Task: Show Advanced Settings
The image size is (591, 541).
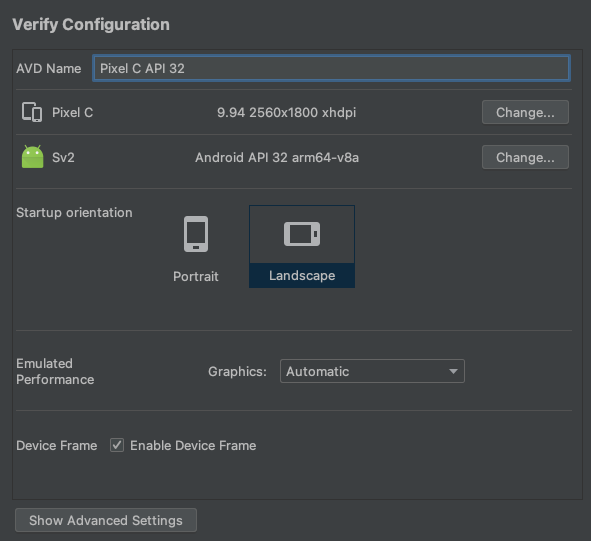Action: pyautogui.click(x=106, y=520)
